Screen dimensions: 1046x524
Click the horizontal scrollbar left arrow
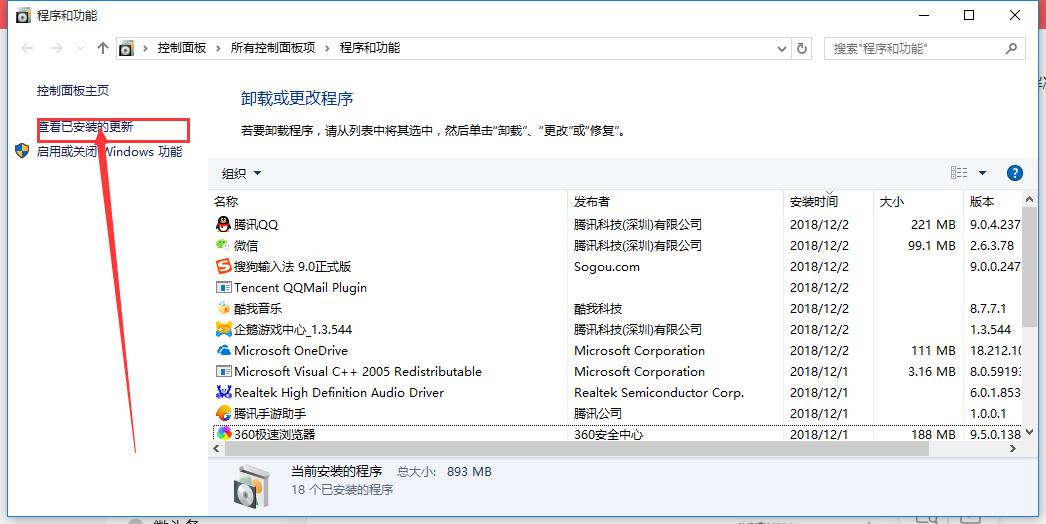click(217, 449)
